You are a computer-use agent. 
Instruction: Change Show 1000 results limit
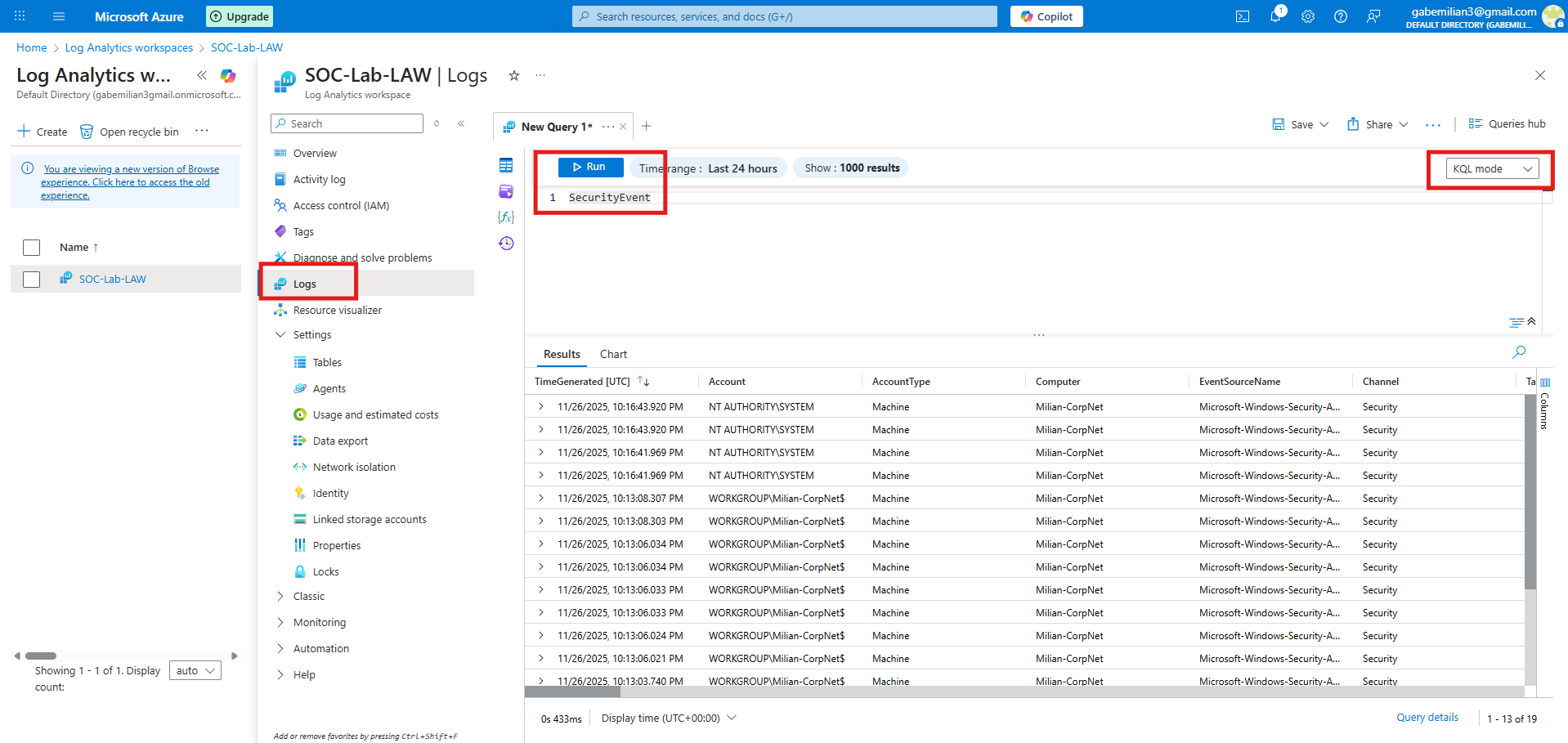tap(852, 168)
